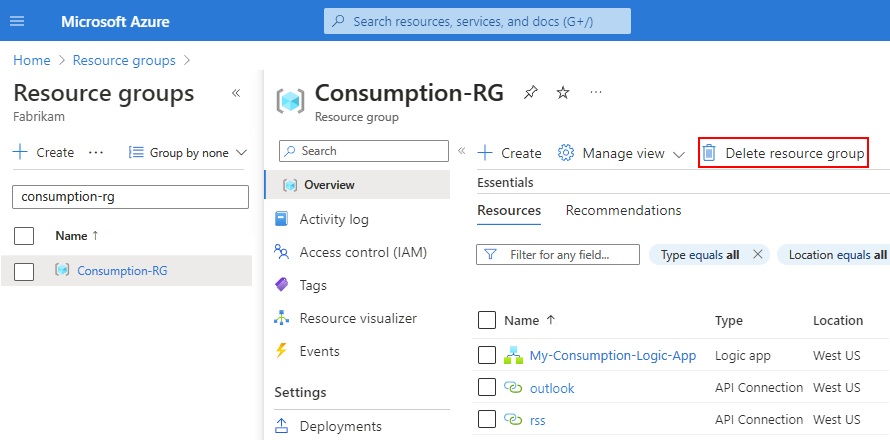Open Resource visualizer from sidebar
The image size is (890, 440).
tap(358, 318)
